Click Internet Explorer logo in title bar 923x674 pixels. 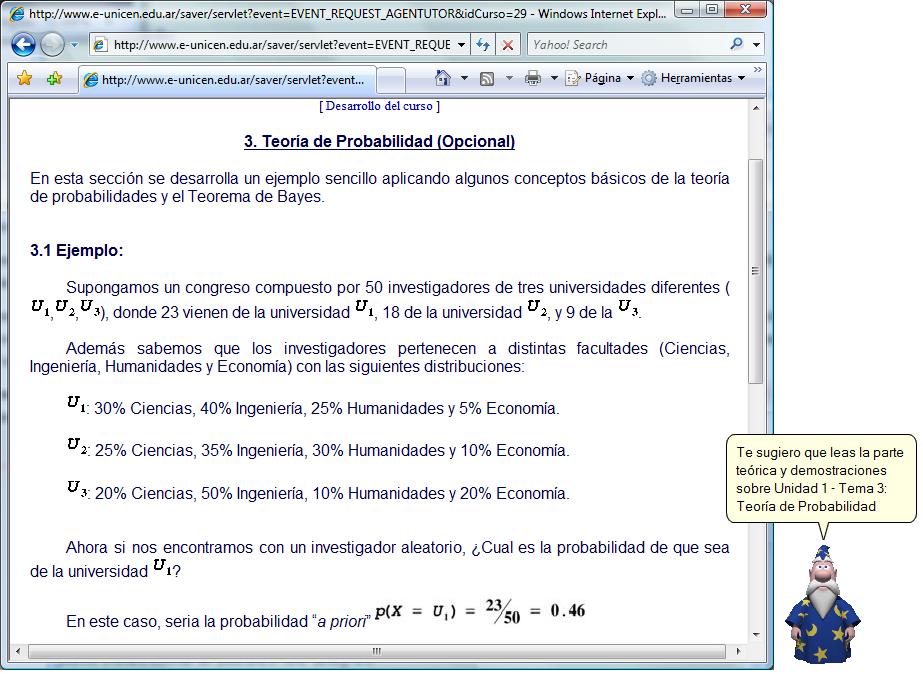[17, 13]
